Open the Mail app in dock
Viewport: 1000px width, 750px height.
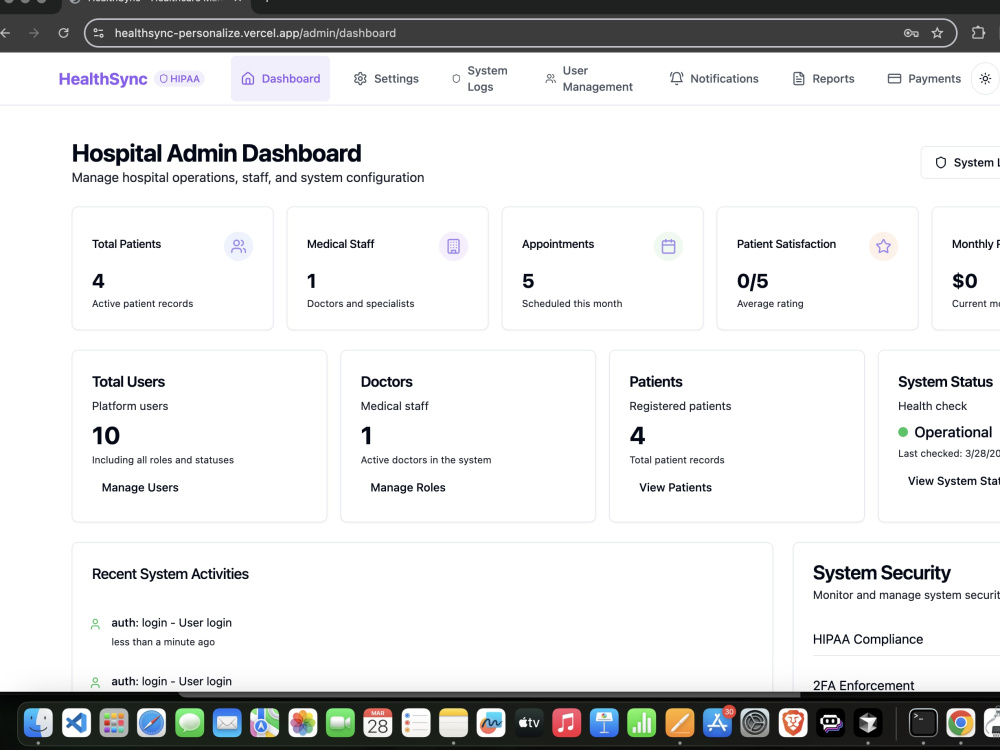pyautogui.click(x=227, y=723)
